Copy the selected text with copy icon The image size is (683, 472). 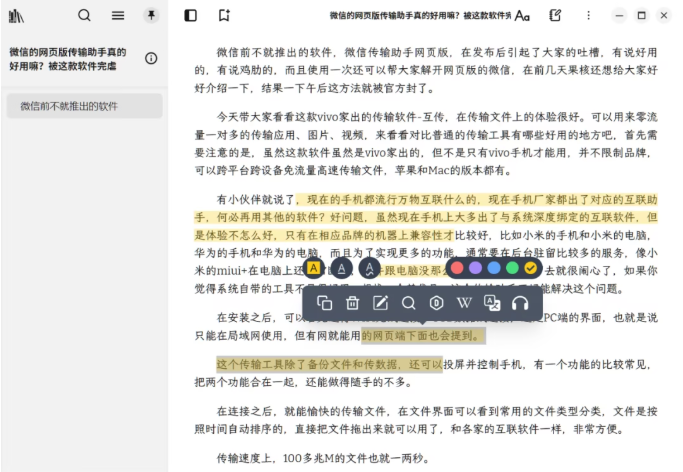point(325,303)
